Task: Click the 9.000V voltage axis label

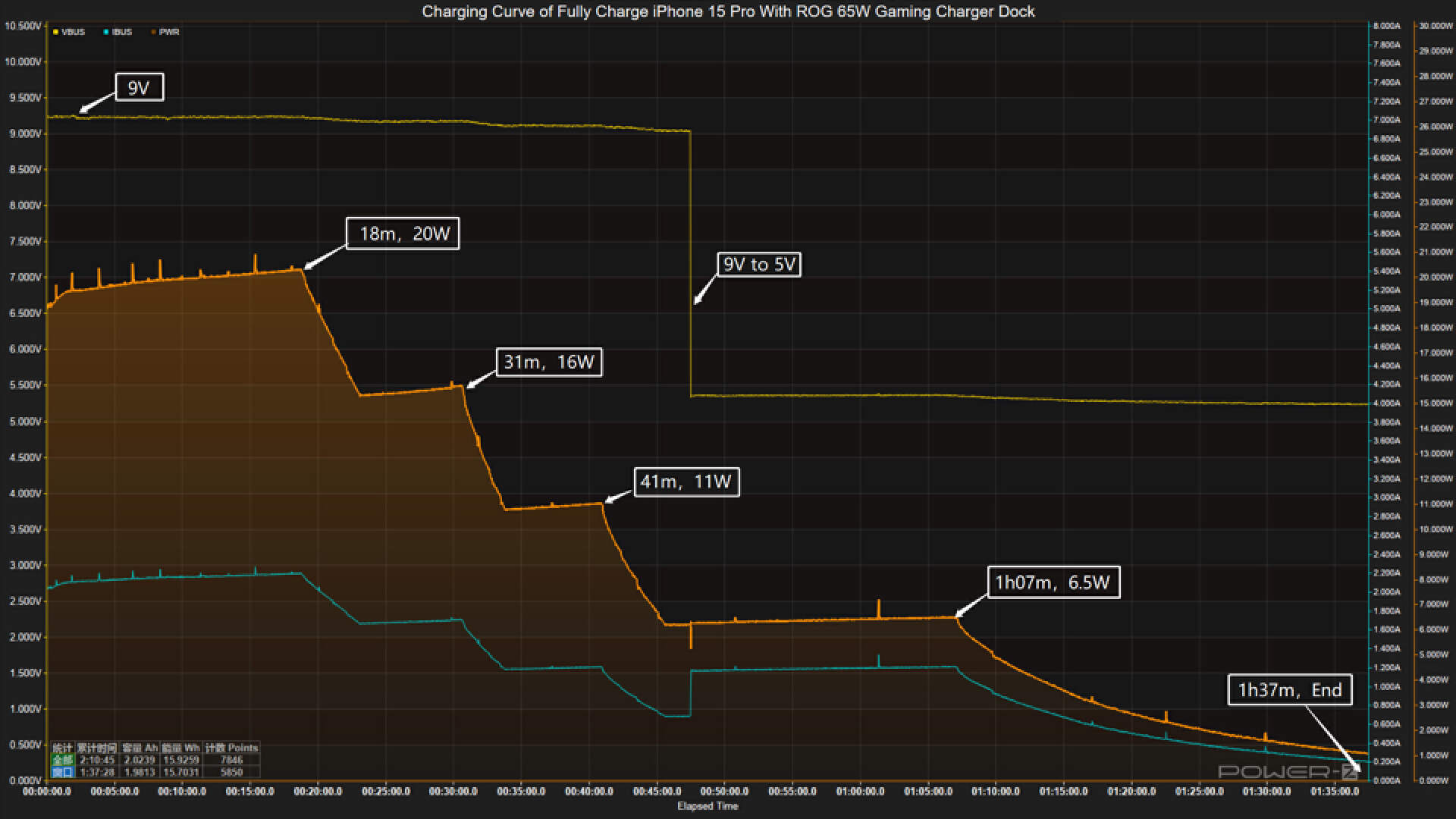Action: [x=25, y=134]
